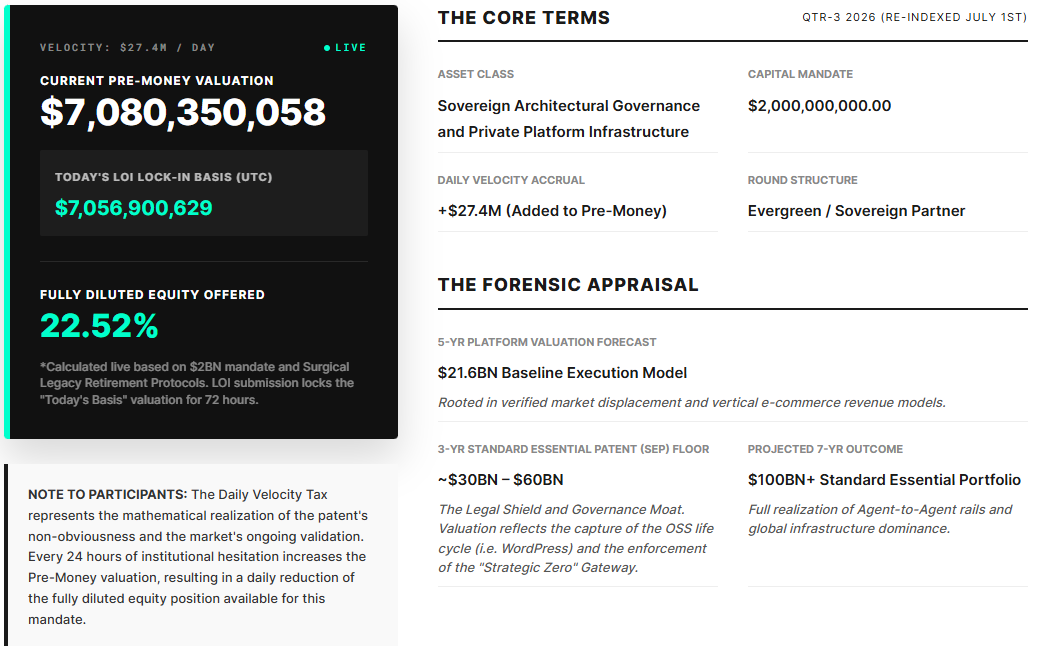Click the Fully Diluted Equity Offered label

tap(152, 295)
